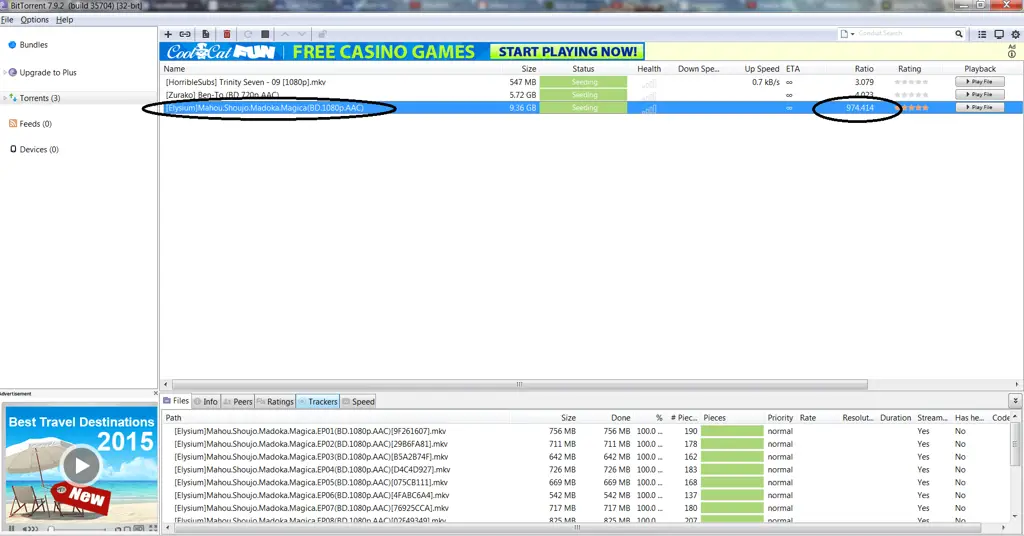Select the Zurako Ben-To torrent row

coord(591,95)
